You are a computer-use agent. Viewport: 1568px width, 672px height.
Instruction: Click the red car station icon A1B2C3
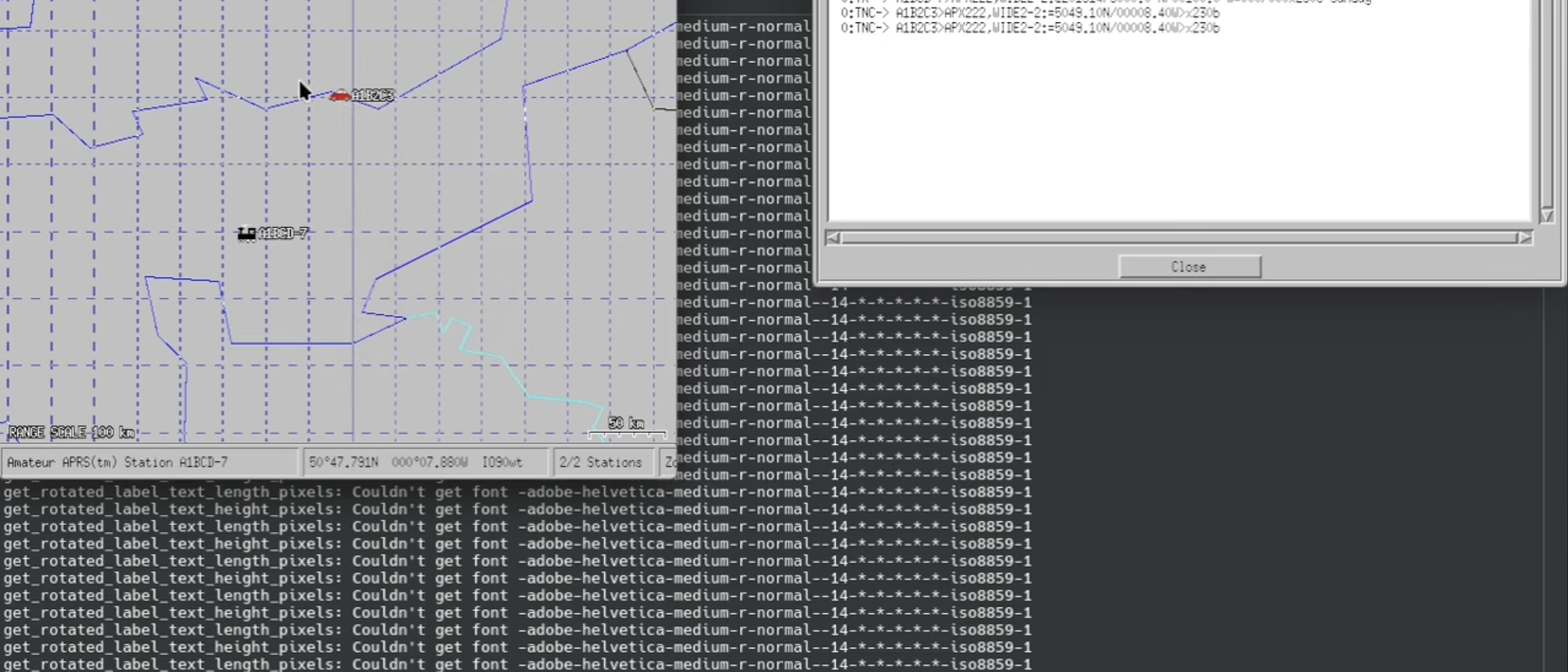click(340, 95)
